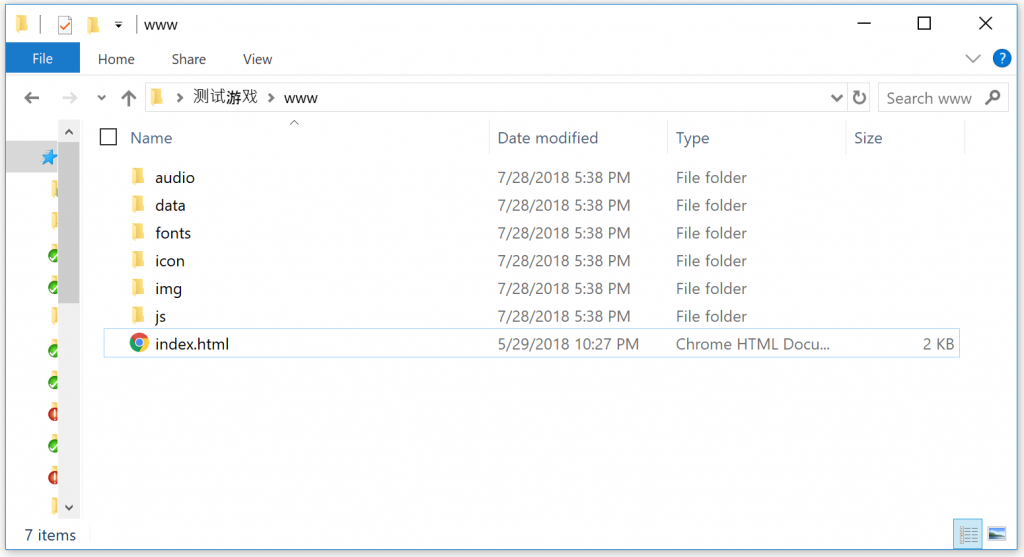The height and width of the screenshot is (557, 1024).
Task: Click the Up one level arrow
Action: (129, 98)
